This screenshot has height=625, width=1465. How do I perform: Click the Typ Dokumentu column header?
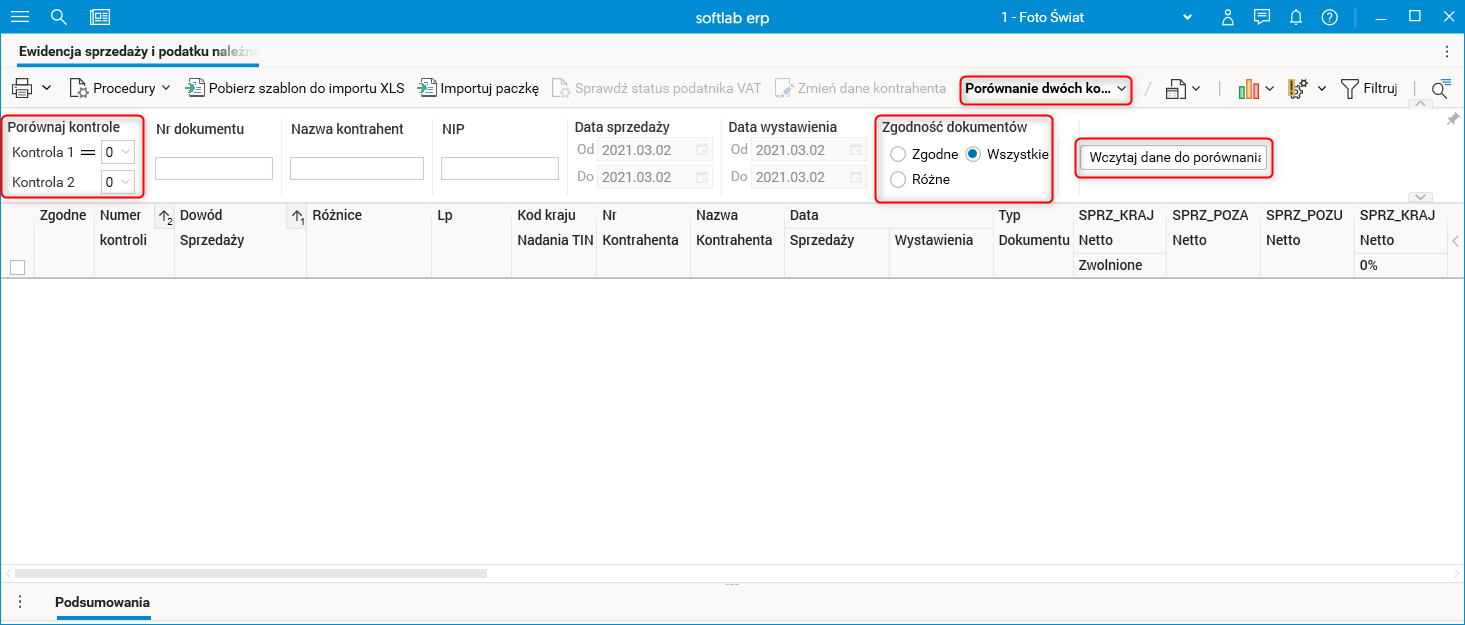(1033, 240)
